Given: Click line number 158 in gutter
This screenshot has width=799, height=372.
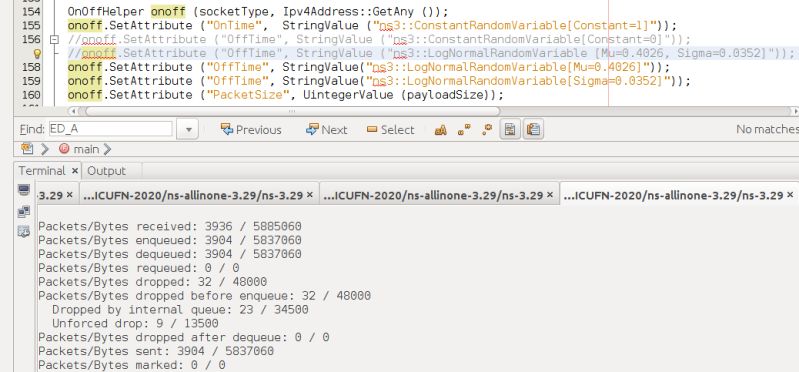Looking at the screenshot, I should click(32, 67).
